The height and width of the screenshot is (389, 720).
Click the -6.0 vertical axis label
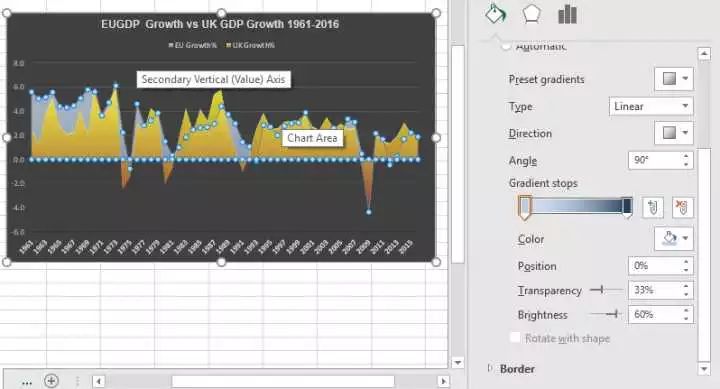[18, 232]
